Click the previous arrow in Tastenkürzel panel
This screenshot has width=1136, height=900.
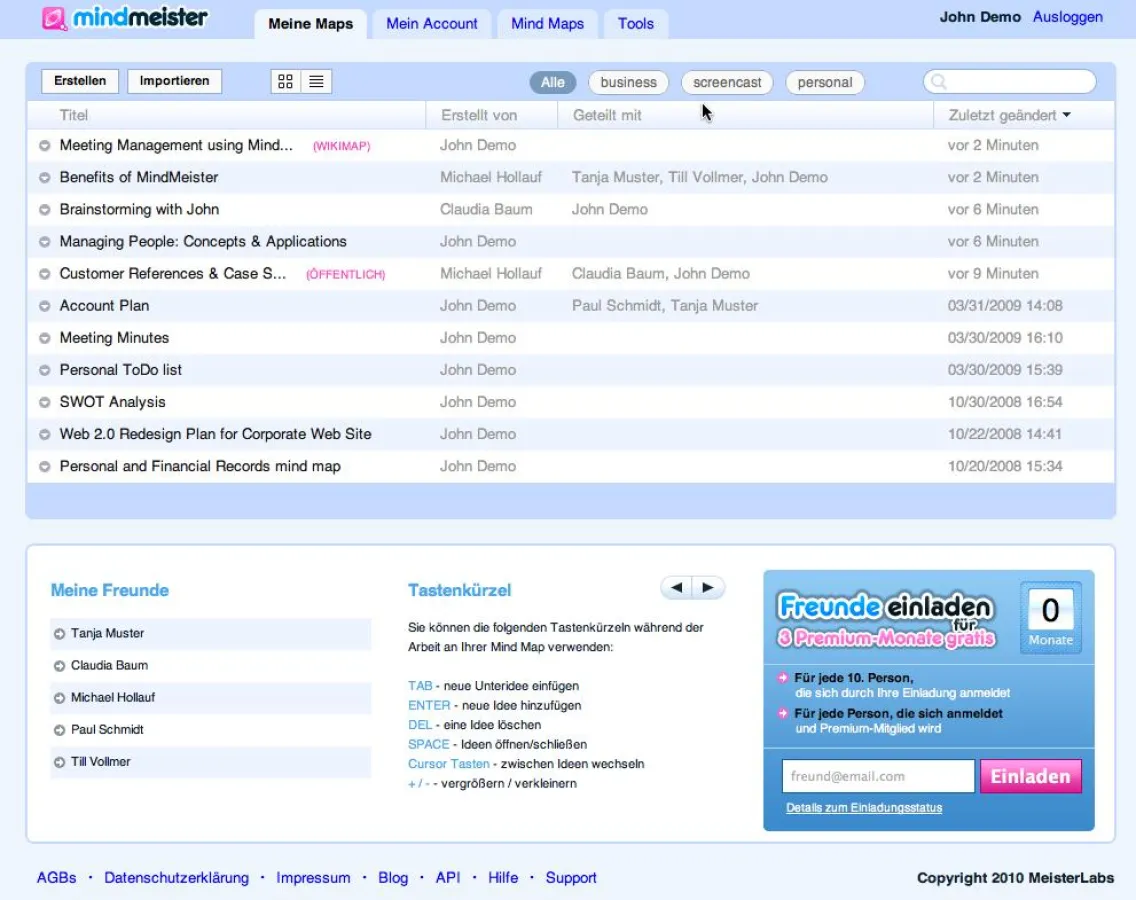(x=675, y=587)
